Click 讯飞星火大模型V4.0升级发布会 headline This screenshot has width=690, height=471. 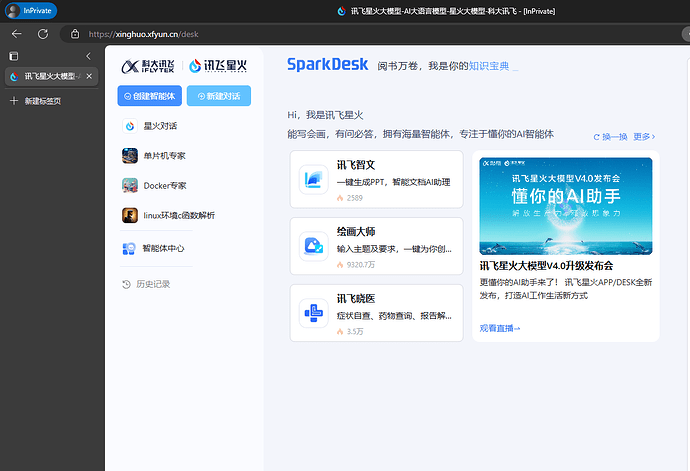(546, 266)
